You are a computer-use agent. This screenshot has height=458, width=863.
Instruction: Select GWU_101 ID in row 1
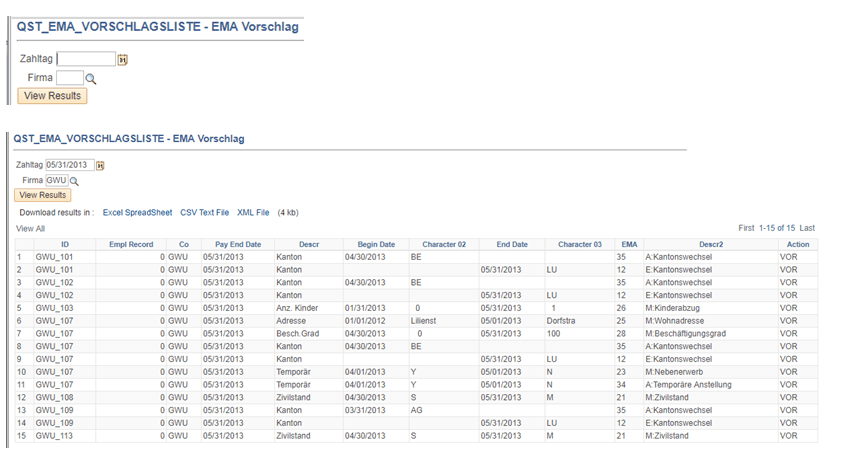pyautogui.click(x=54, y=257)
